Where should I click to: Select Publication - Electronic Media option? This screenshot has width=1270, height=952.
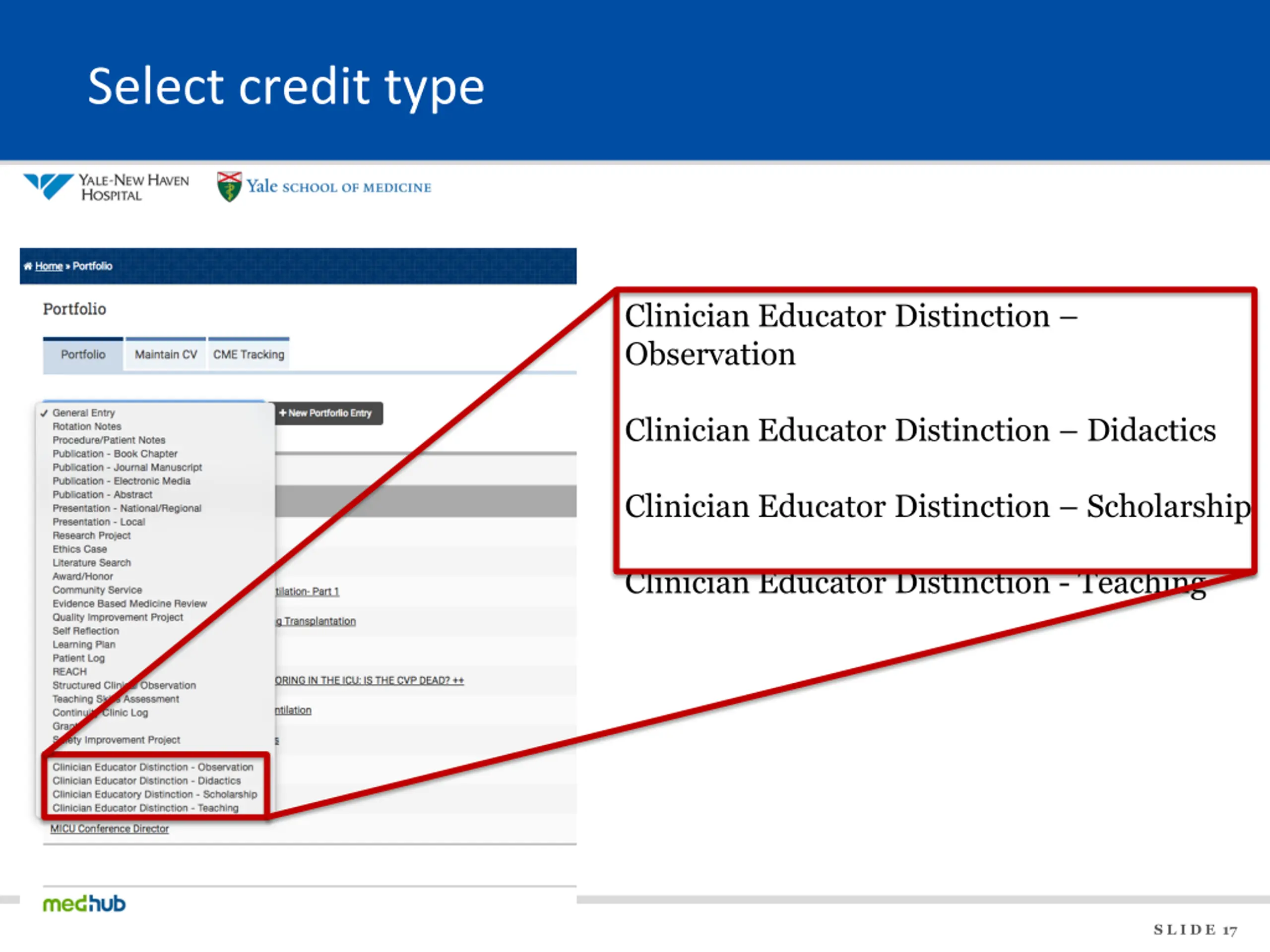point(122,481)
